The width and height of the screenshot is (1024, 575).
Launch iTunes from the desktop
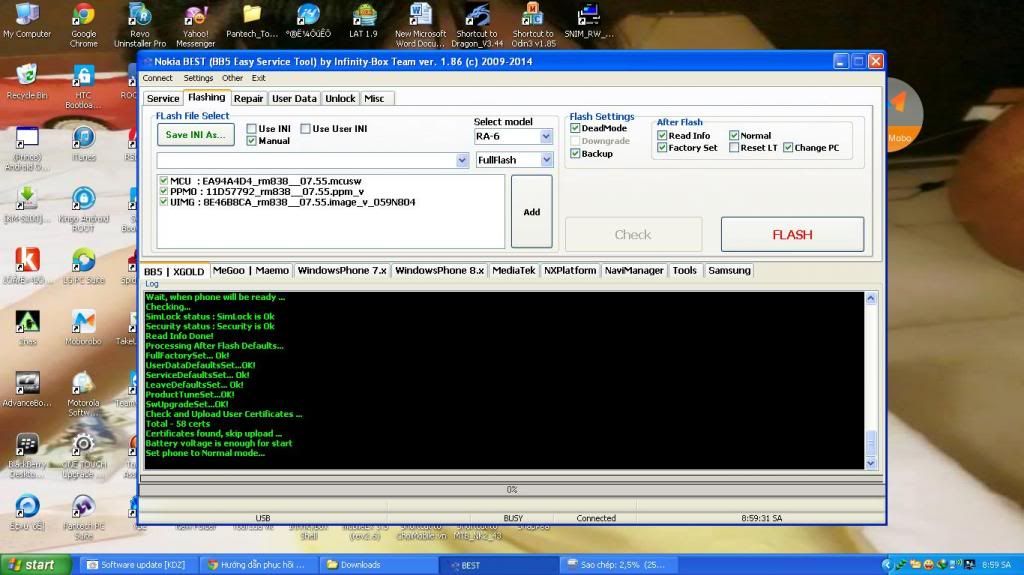tap(83, 144)
